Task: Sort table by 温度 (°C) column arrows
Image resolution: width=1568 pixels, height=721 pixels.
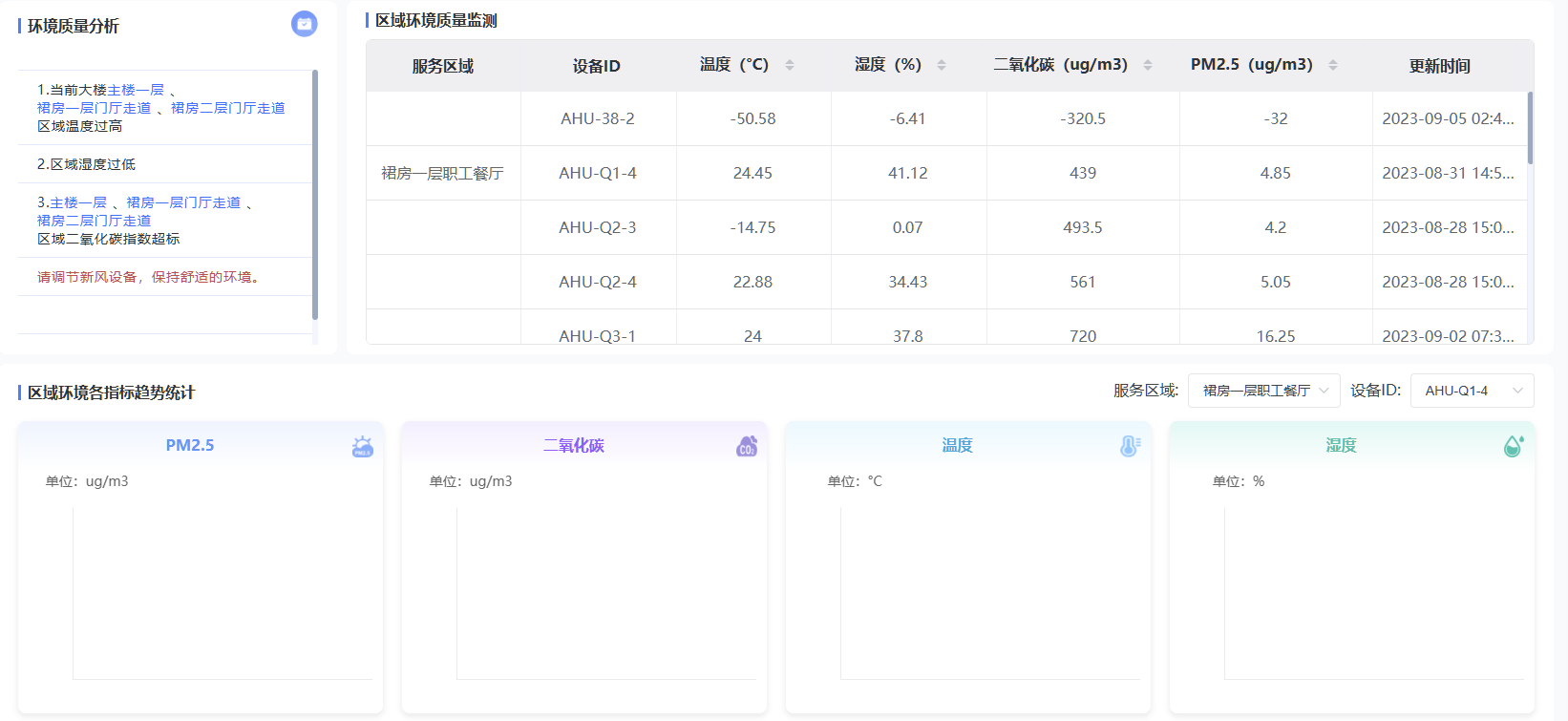Action: [790, 65]
